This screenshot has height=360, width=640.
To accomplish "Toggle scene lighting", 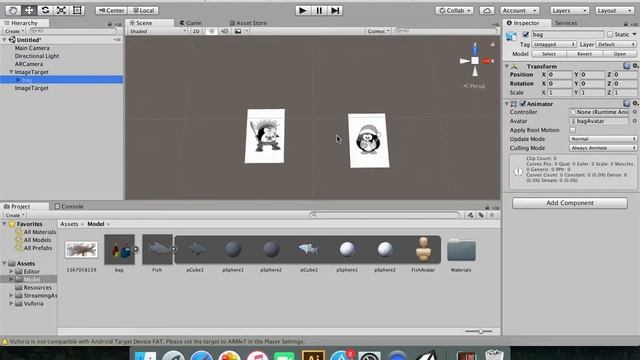I will pyautogui.click(x=211, y=31).
